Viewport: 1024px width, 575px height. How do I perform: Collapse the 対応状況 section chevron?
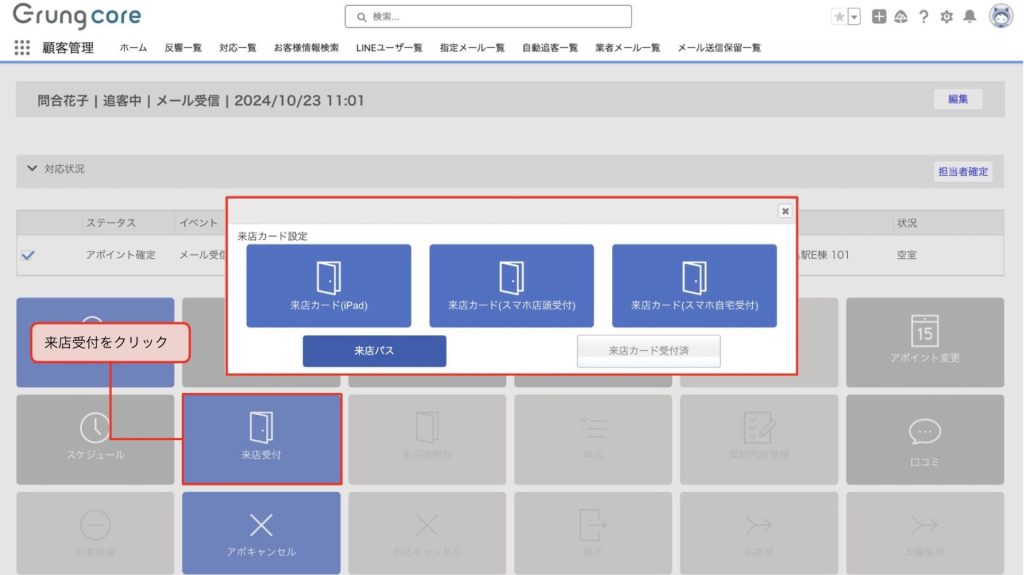click(x=32, y=169)
